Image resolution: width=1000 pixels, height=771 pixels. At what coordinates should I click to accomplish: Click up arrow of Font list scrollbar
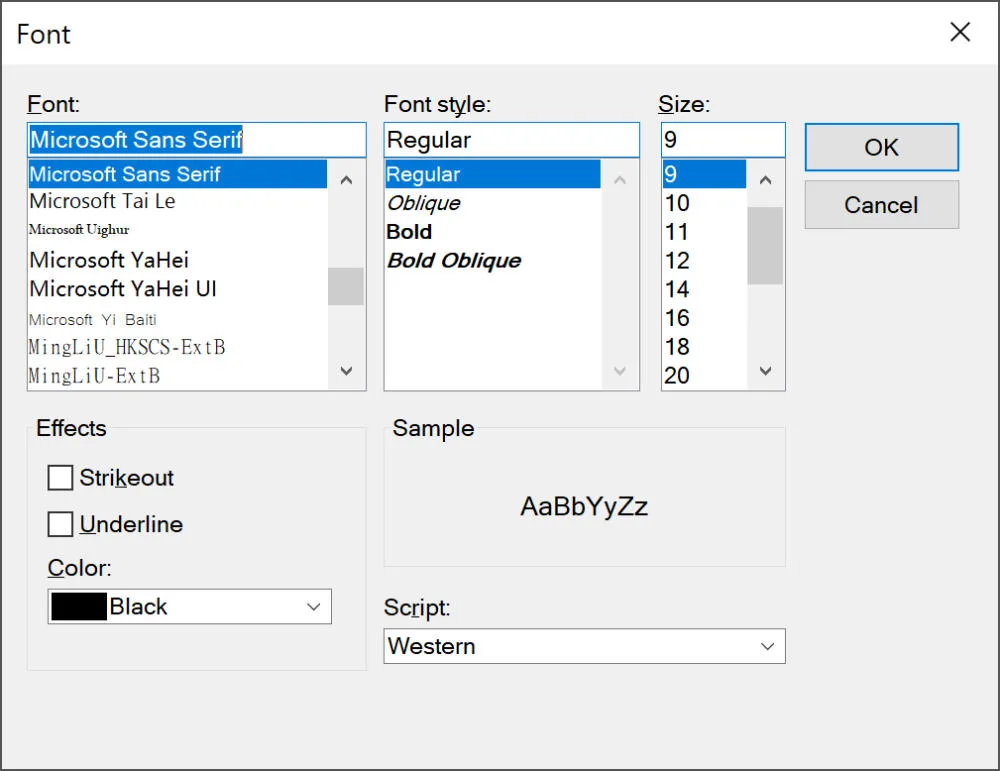click(346, 180)
